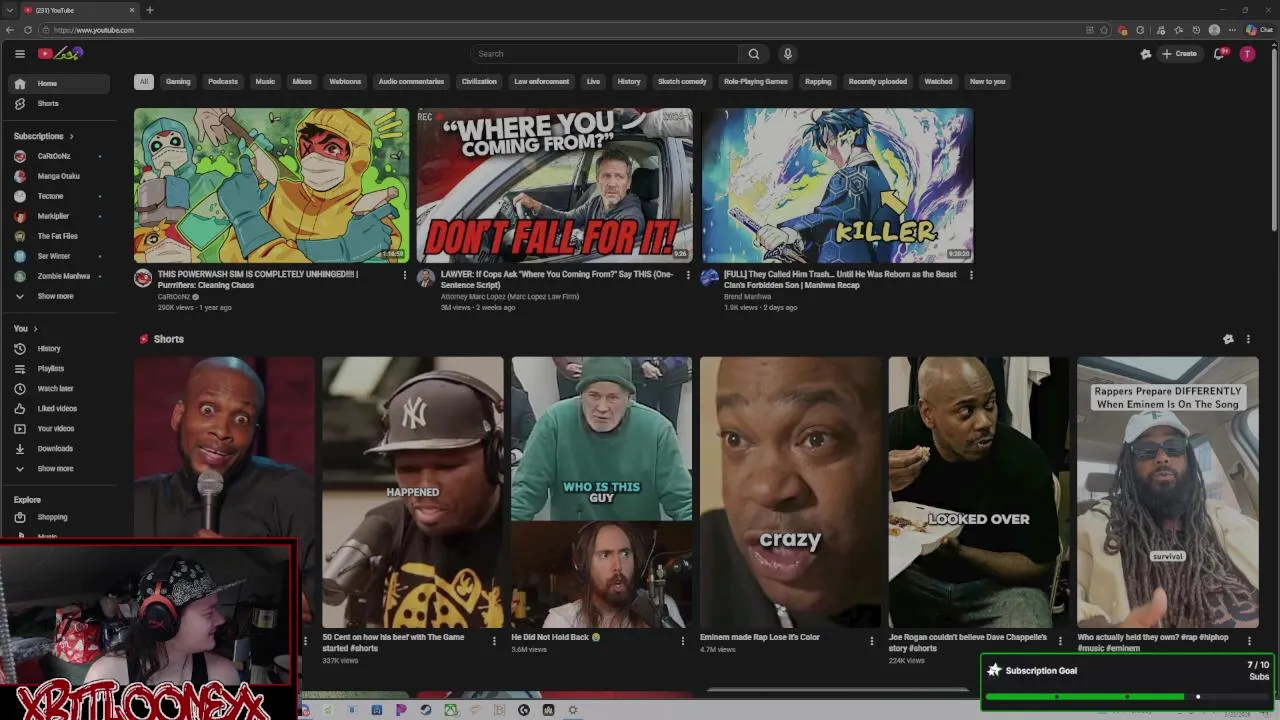Select the Law enforcement filter chip
This screenshot has height=720, width=1280.
click(x=542, y=82)
